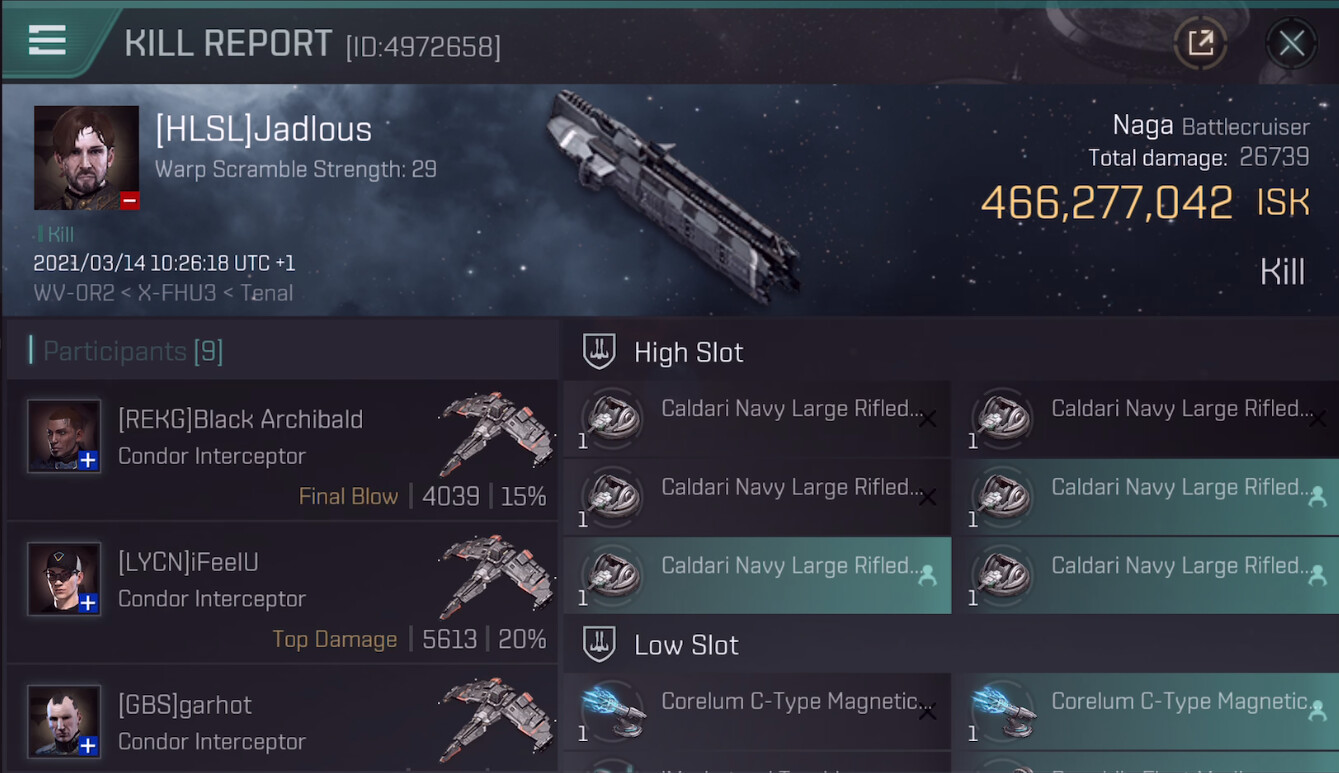Image resolution: width=1339 pixels, height=773 pixels.
Task: Click the first Caldari Navy Large Rifled item icon
Action: coord(611,417)
